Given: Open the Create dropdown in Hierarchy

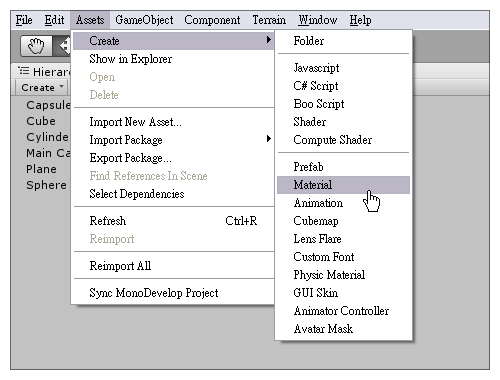Looking at the screenshot, I should coord(42,88).
